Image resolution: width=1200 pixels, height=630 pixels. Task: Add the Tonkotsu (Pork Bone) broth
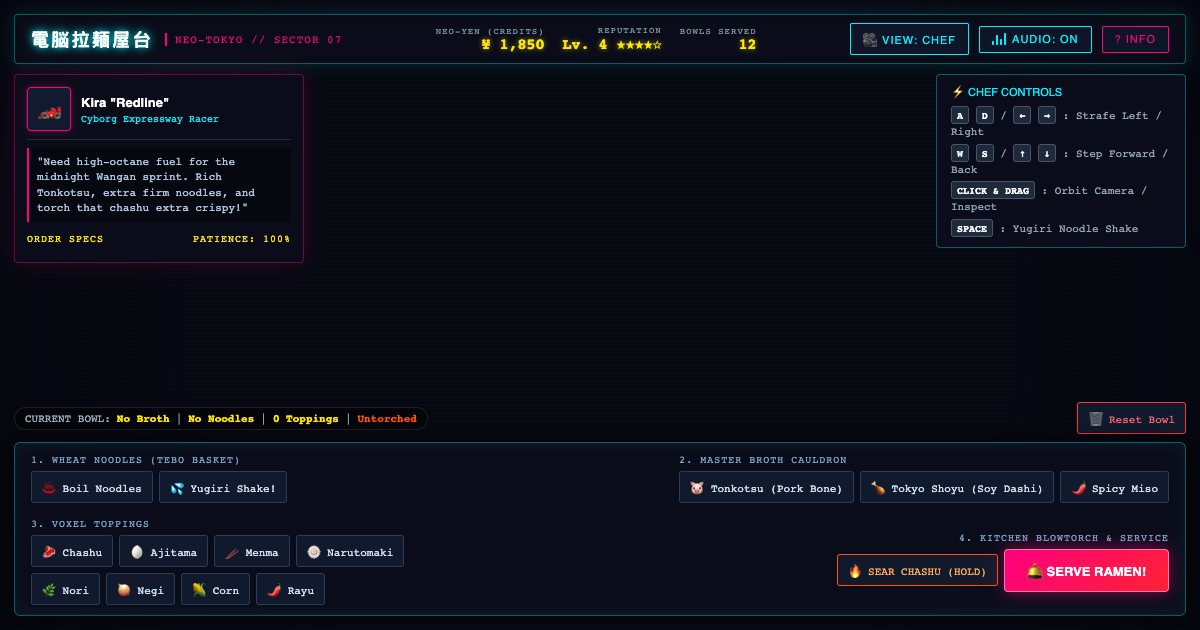pos(766,488)
